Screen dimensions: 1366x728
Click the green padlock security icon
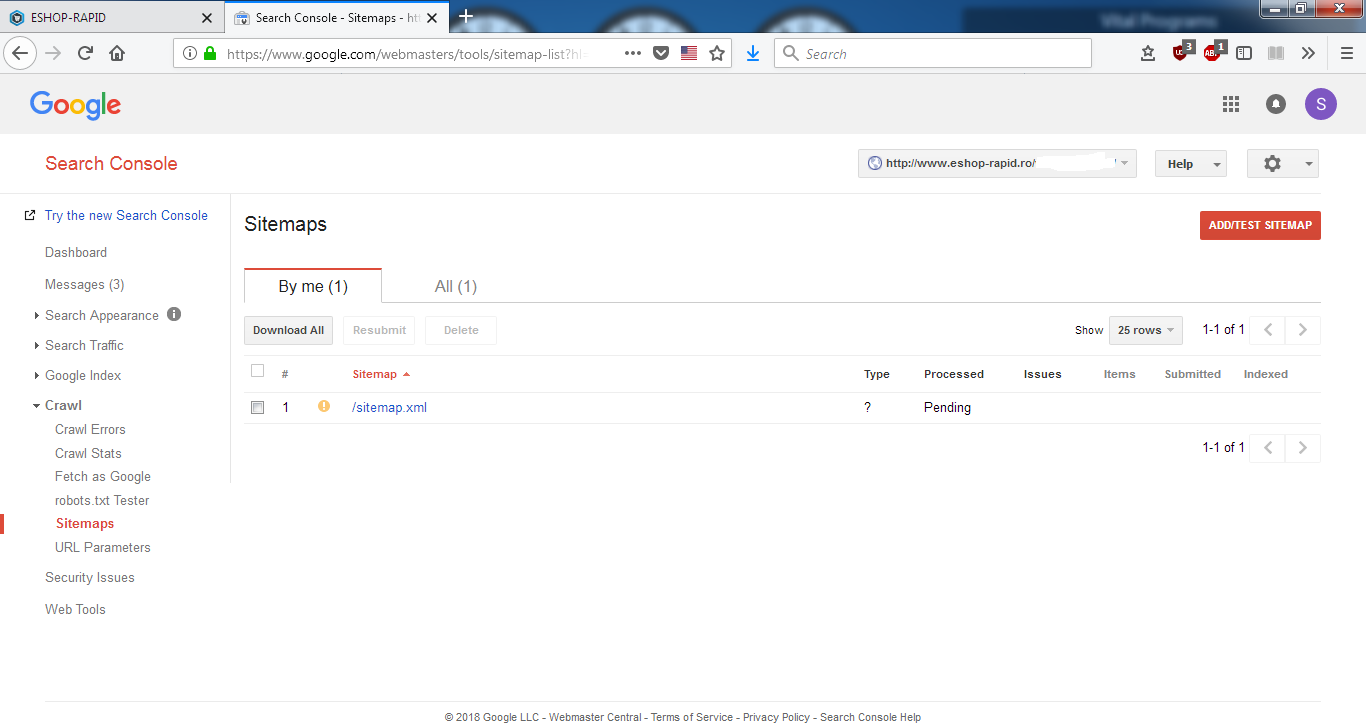(x=210, y=54)
